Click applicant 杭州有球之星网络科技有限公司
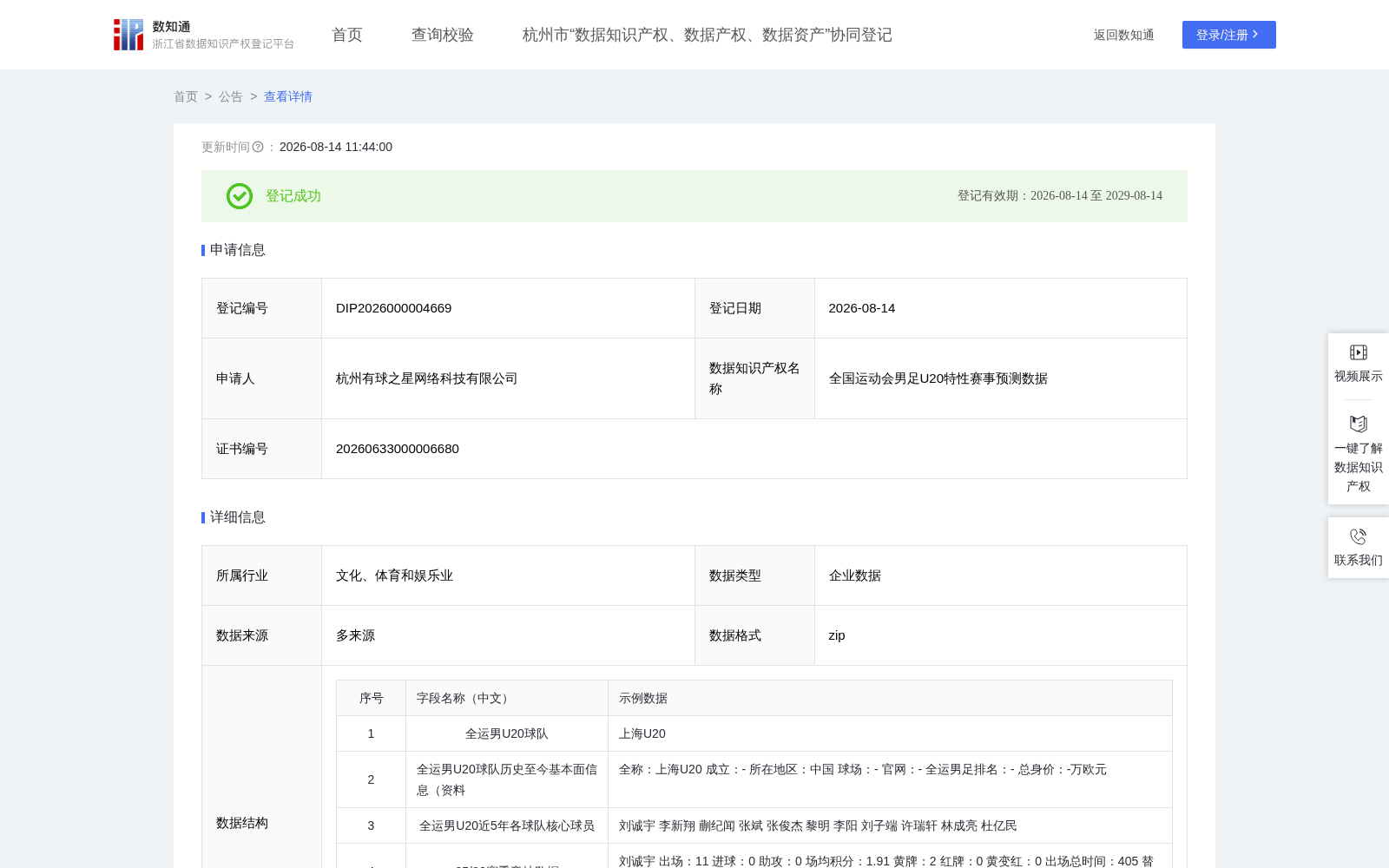Screen dimensions: 1389x868 coord(426,378)
